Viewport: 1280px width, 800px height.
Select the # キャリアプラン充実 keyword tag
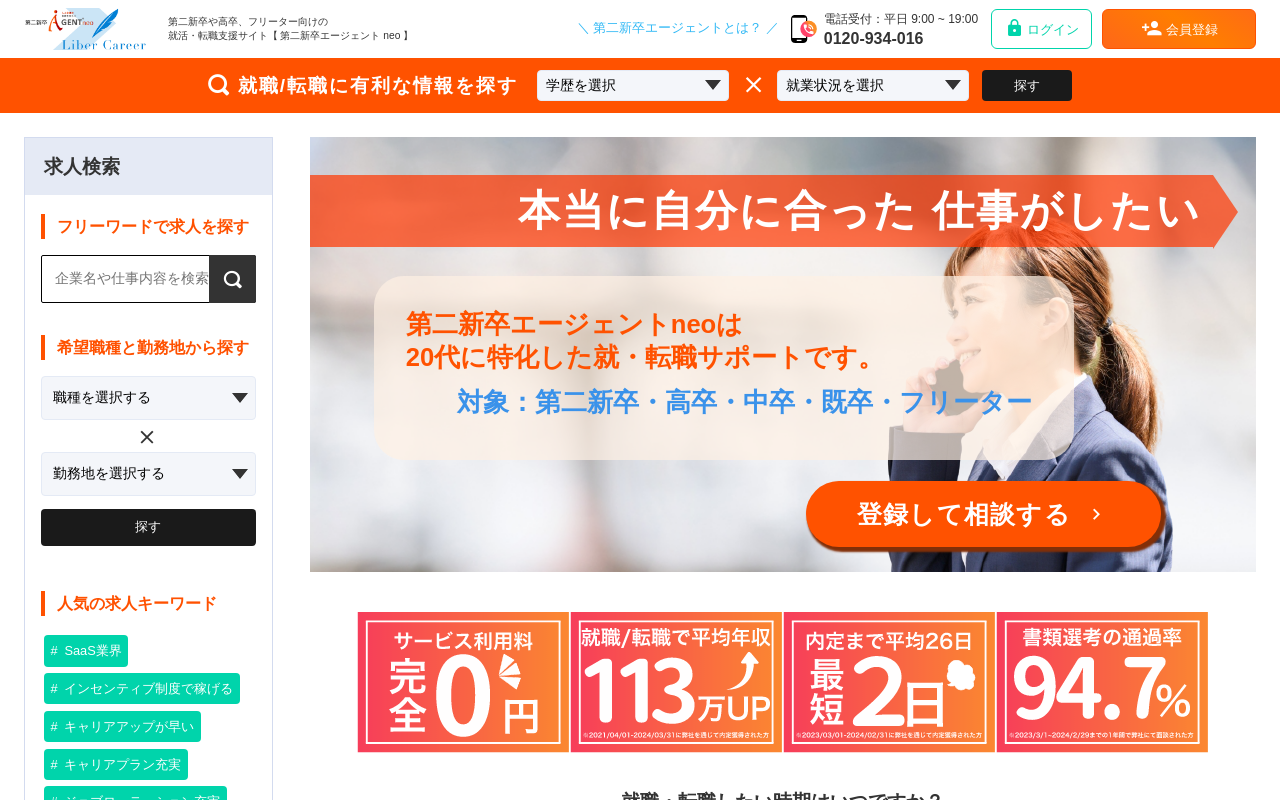point(116,765)
